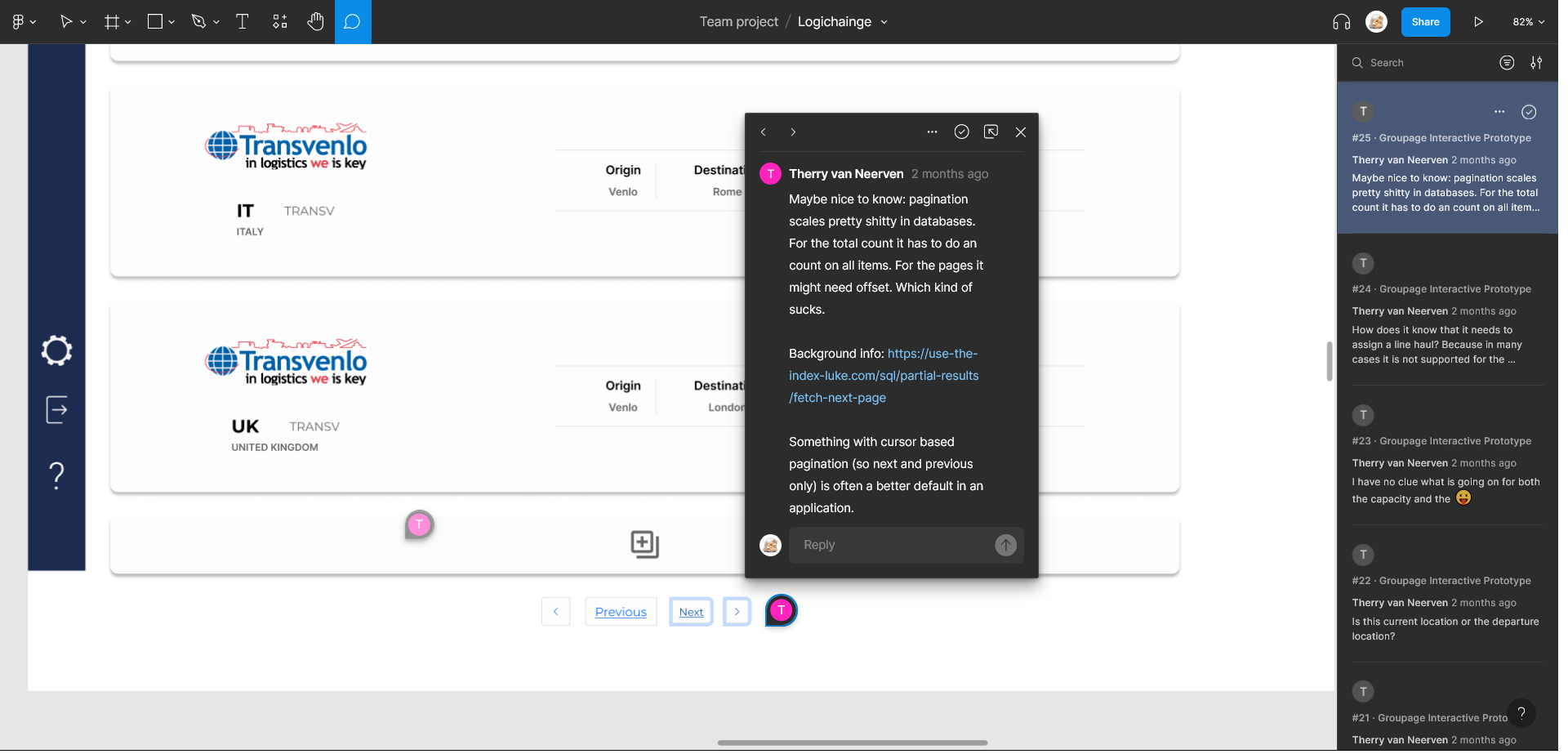Click the Share button

[1425, 22]
